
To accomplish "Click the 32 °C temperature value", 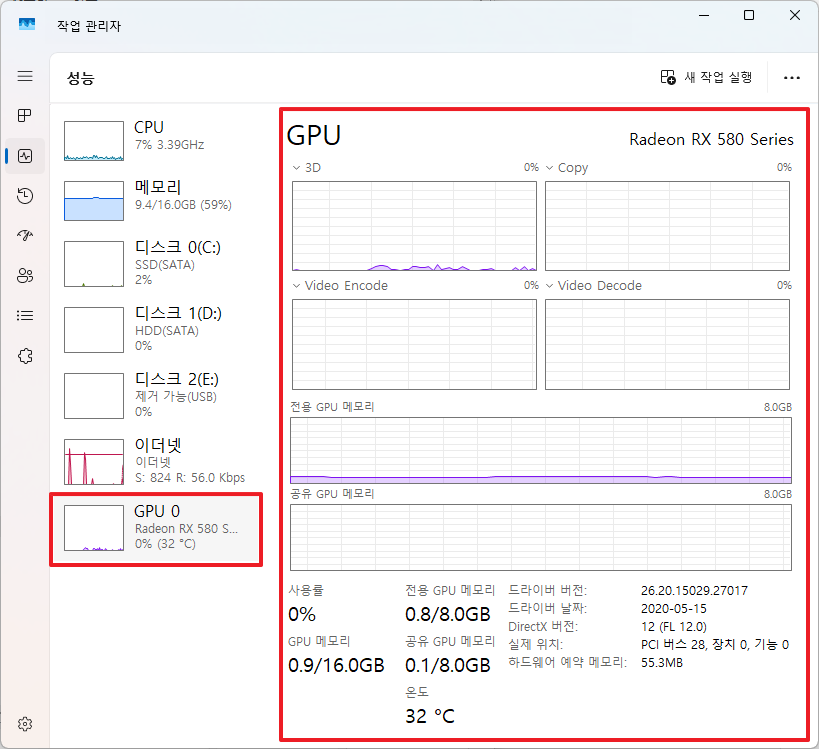I will coord(430,716).
